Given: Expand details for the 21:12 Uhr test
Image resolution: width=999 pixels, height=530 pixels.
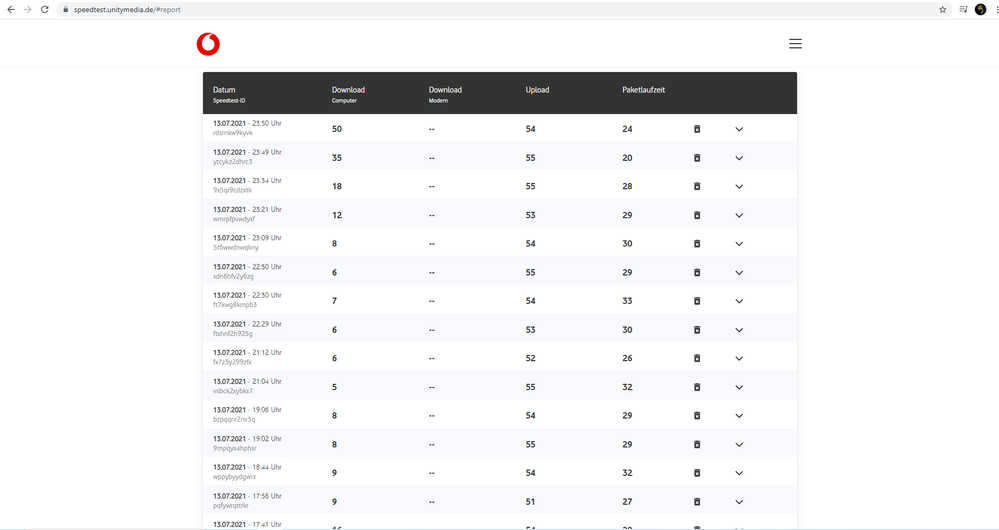Looking at the screenshot, I should click(739, 359).
